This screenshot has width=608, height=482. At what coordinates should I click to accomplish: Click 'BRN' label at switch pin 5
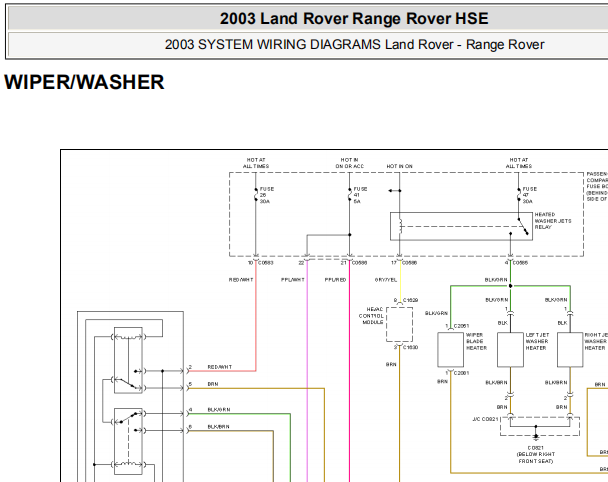[212, 384]
